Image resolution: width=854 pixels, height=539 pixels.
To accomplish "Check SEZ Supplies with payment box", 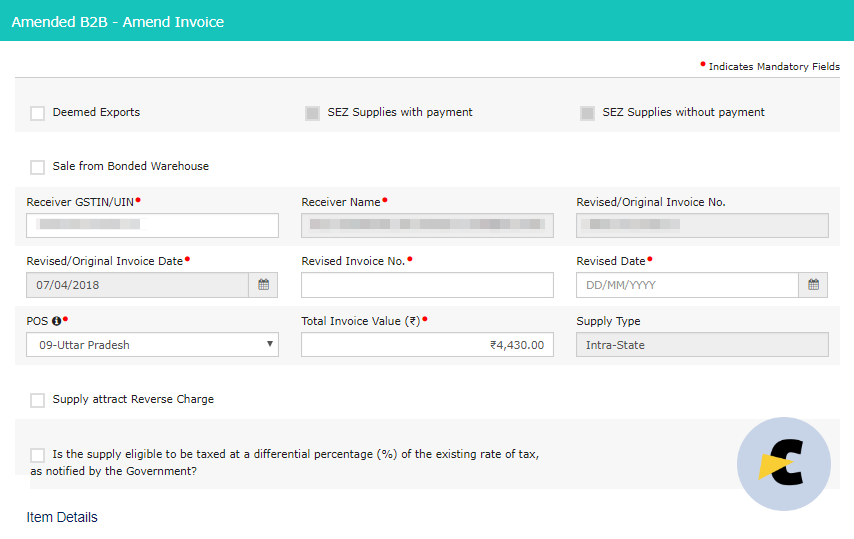I will [313, 113].
